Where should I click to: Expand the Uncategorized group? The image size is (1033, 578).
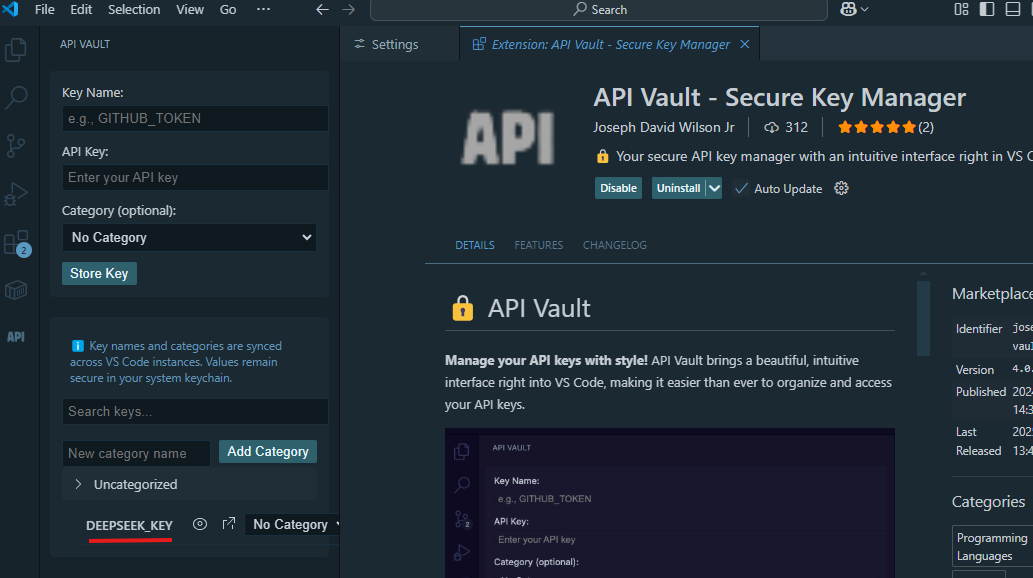coord(78,484)
